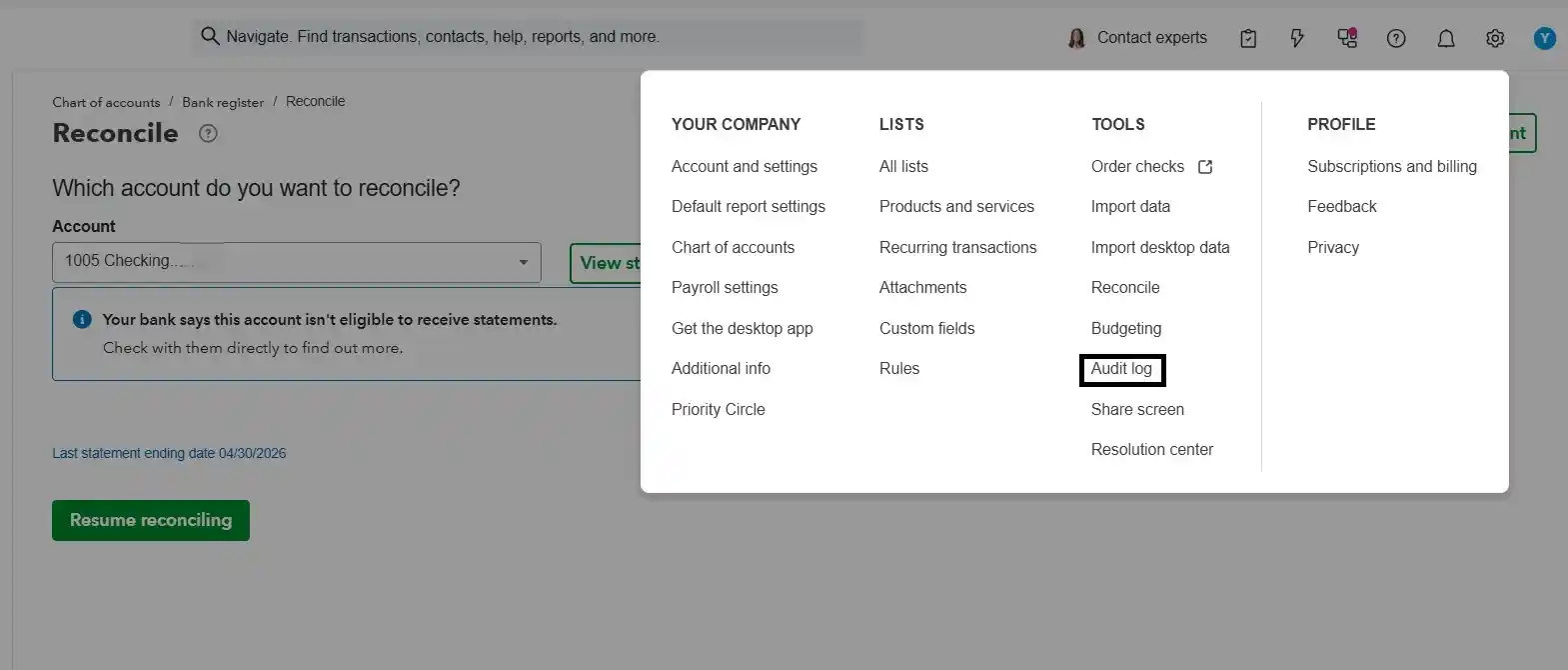Click the Resume reconciling button
The height and width of the screenshot is (670, 1568).
click(x=151, y=520)
